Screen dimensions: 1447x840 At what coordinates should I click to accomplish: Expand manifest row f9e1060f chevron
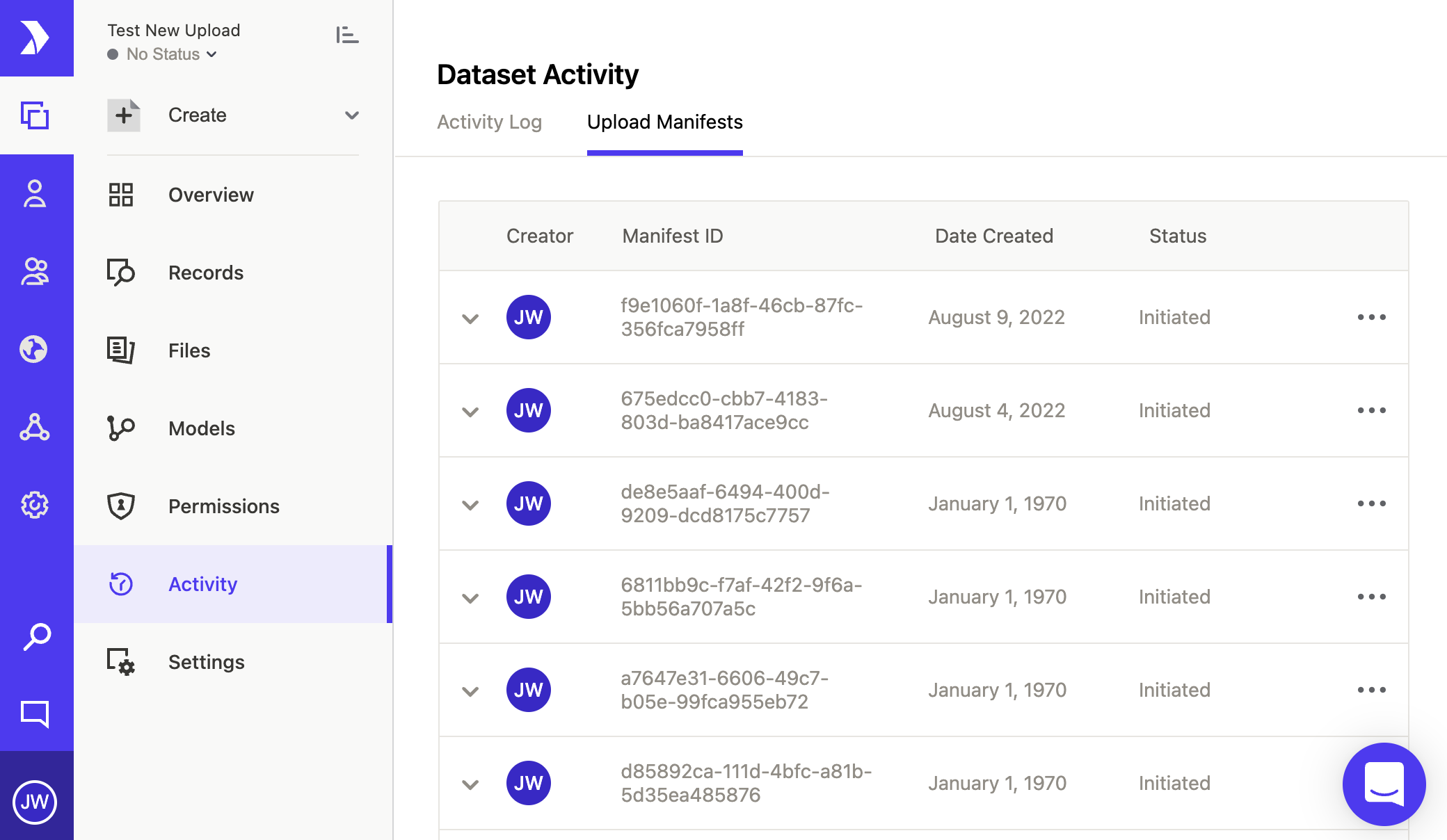pos(470,318)
